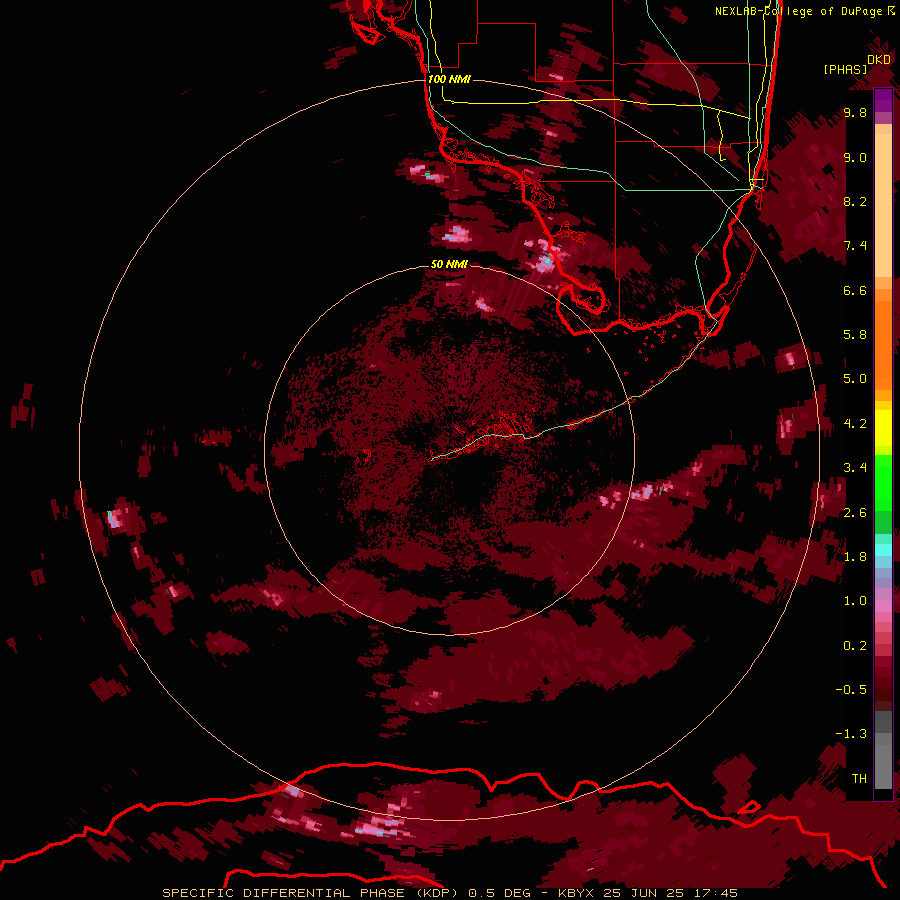Pick the cyan segment of color bar
Screen dimensions: 900x900
tap(883, 550)
